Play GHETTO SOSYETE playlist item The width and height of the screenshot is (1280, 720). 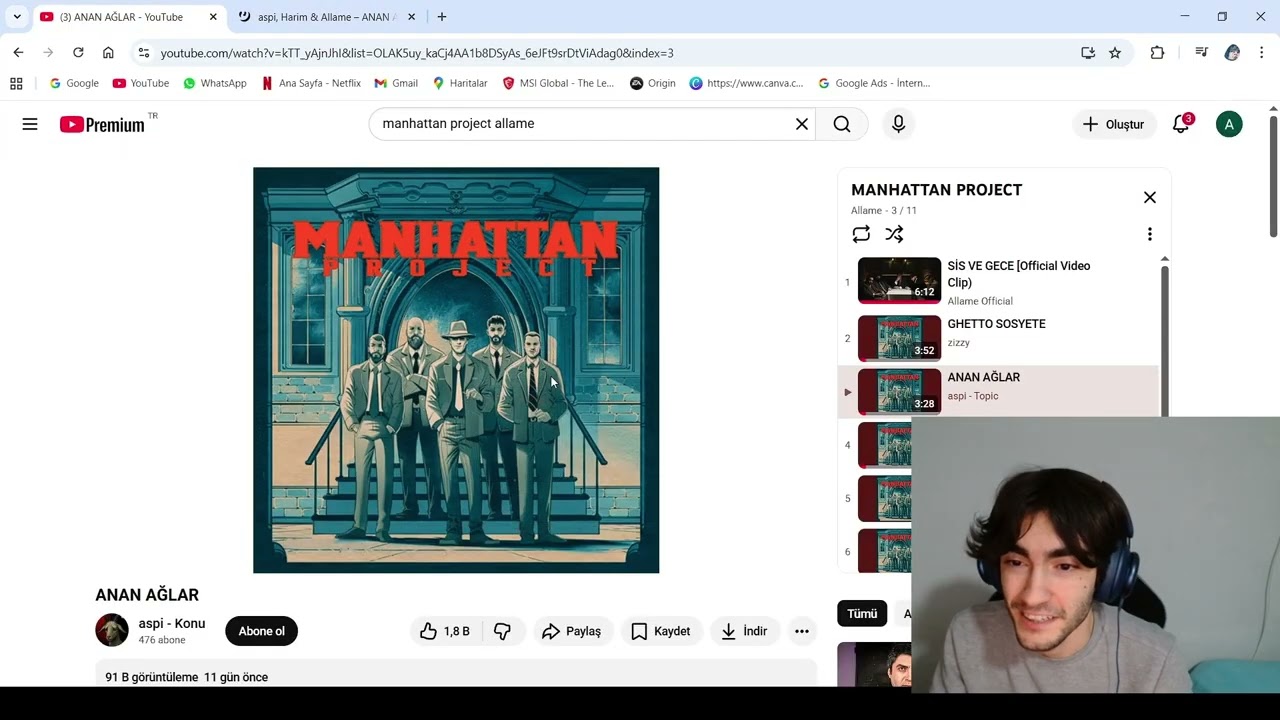[x=998, y=338]
